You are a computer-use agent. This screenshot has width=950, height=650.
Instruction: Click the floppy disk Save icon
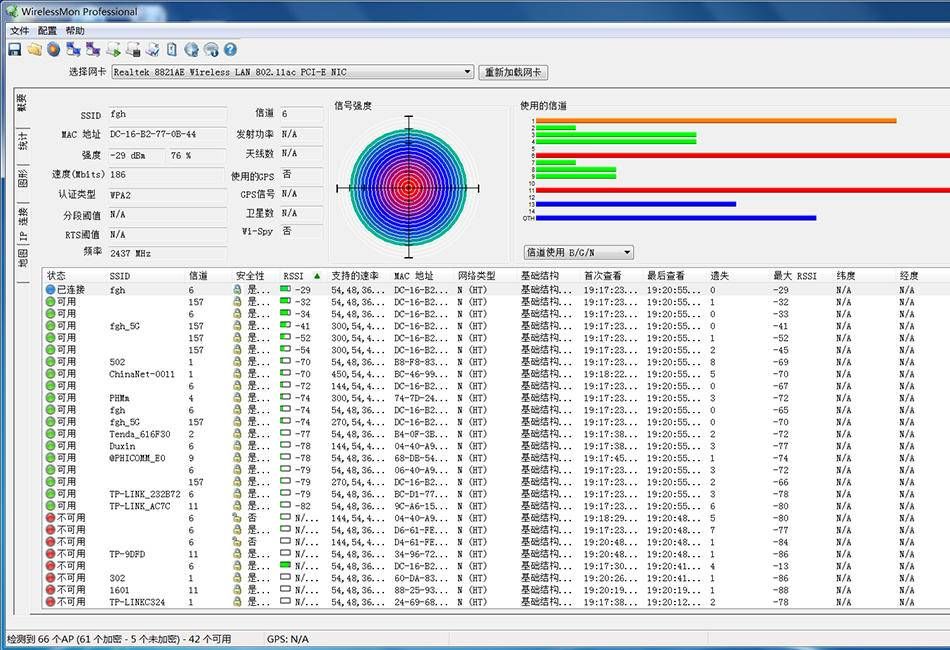coord(14,49)
